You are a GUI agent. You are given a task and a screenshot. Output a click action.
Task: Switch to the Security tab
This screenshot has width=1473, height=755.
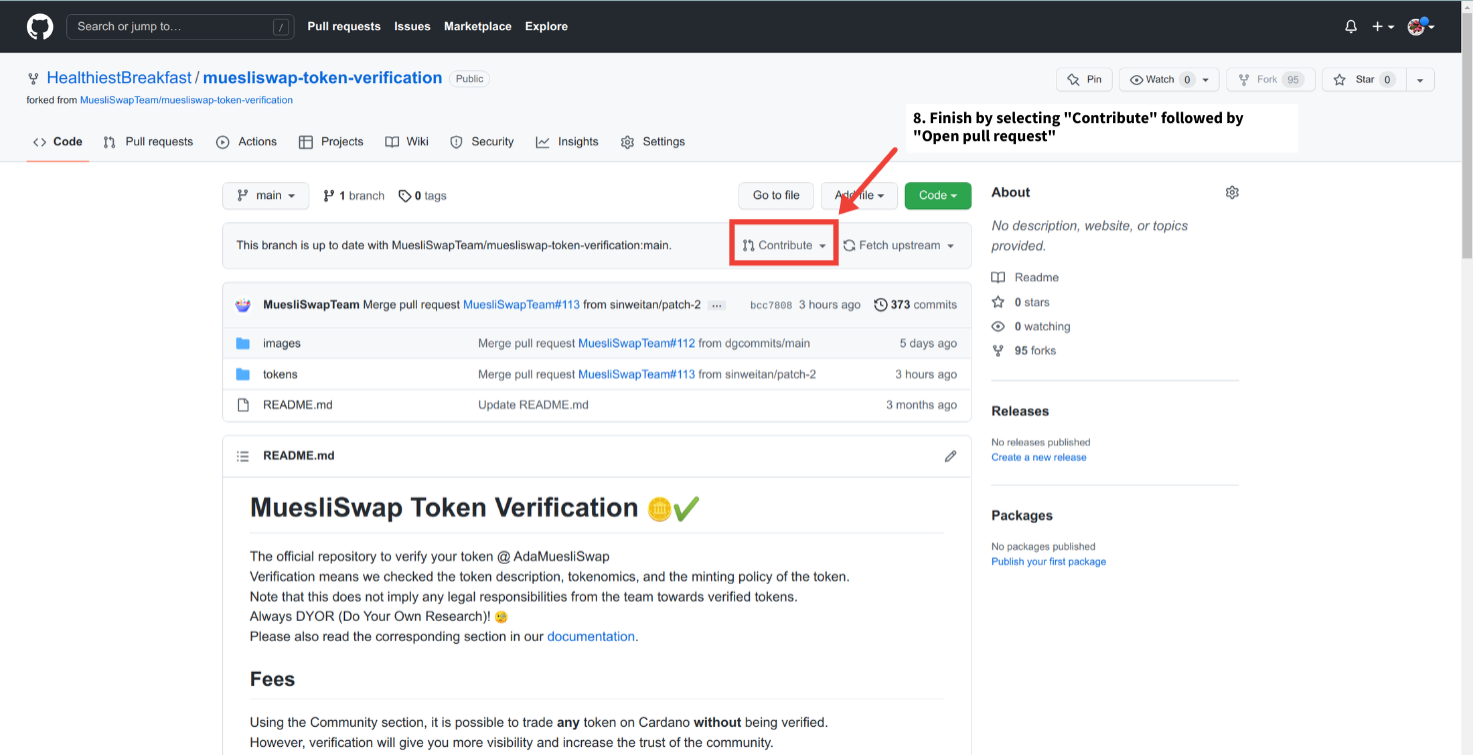click(x=482, y=142)
